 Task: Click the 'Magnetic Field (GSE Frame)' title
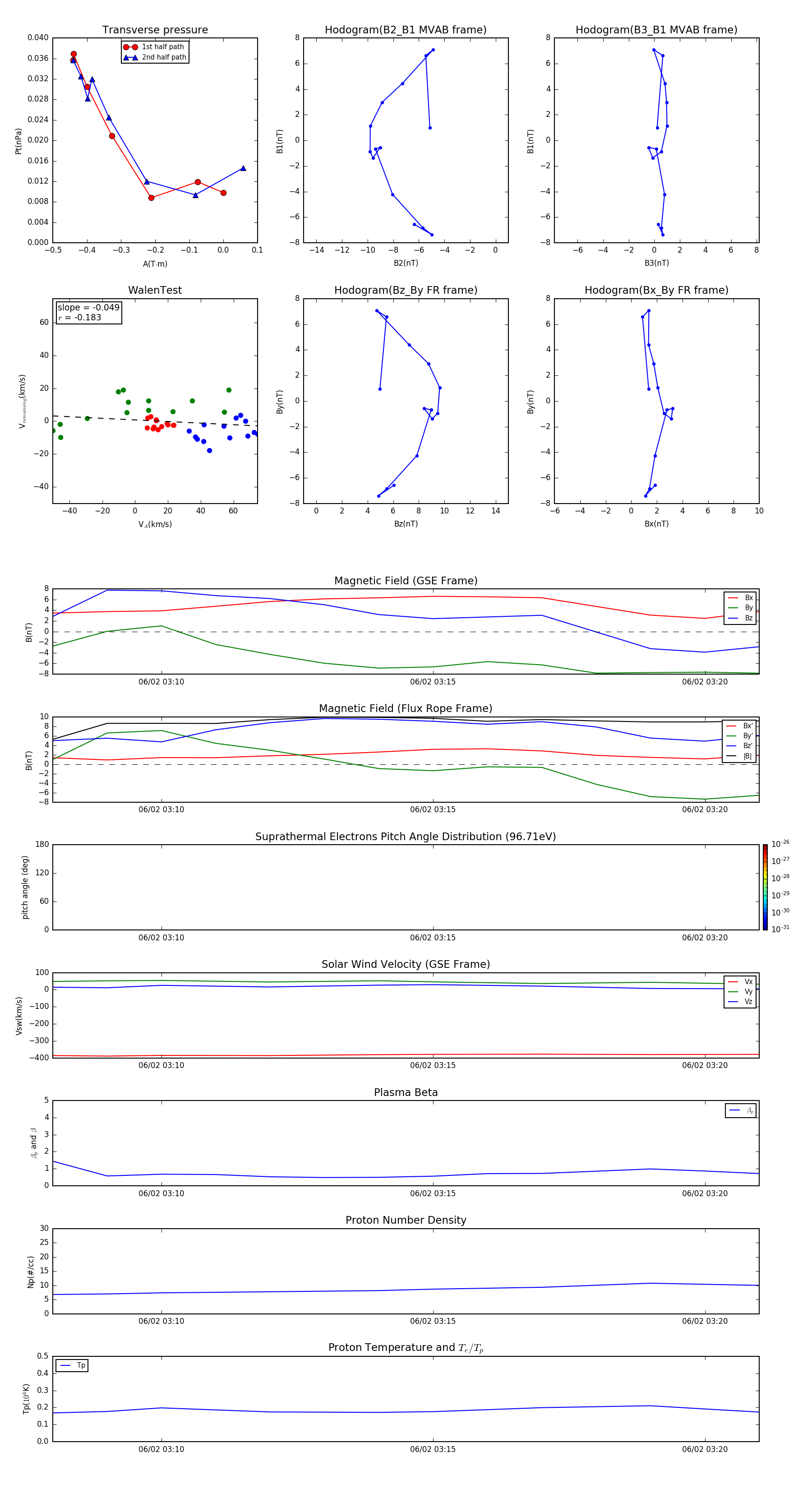pyautogui.click(x=406, y=581)
